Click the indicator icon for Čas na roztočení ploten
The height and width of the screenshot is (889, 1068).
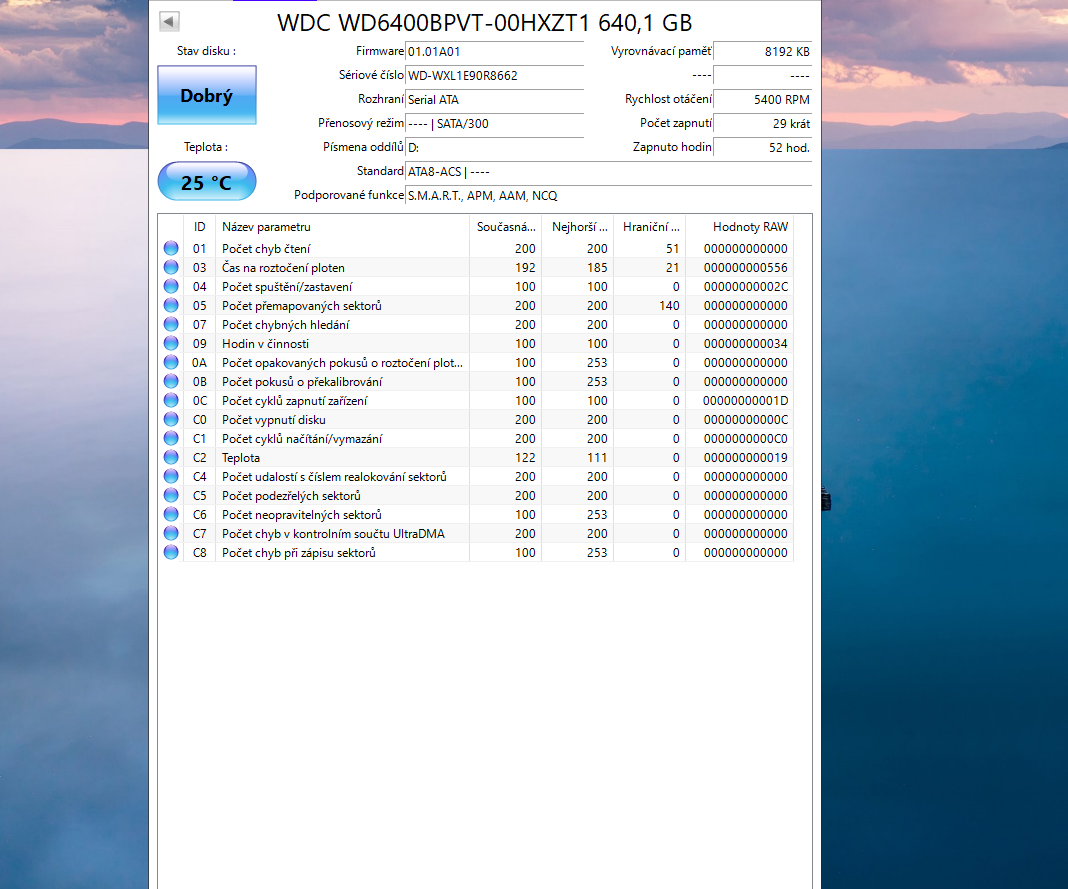(170, 266)
